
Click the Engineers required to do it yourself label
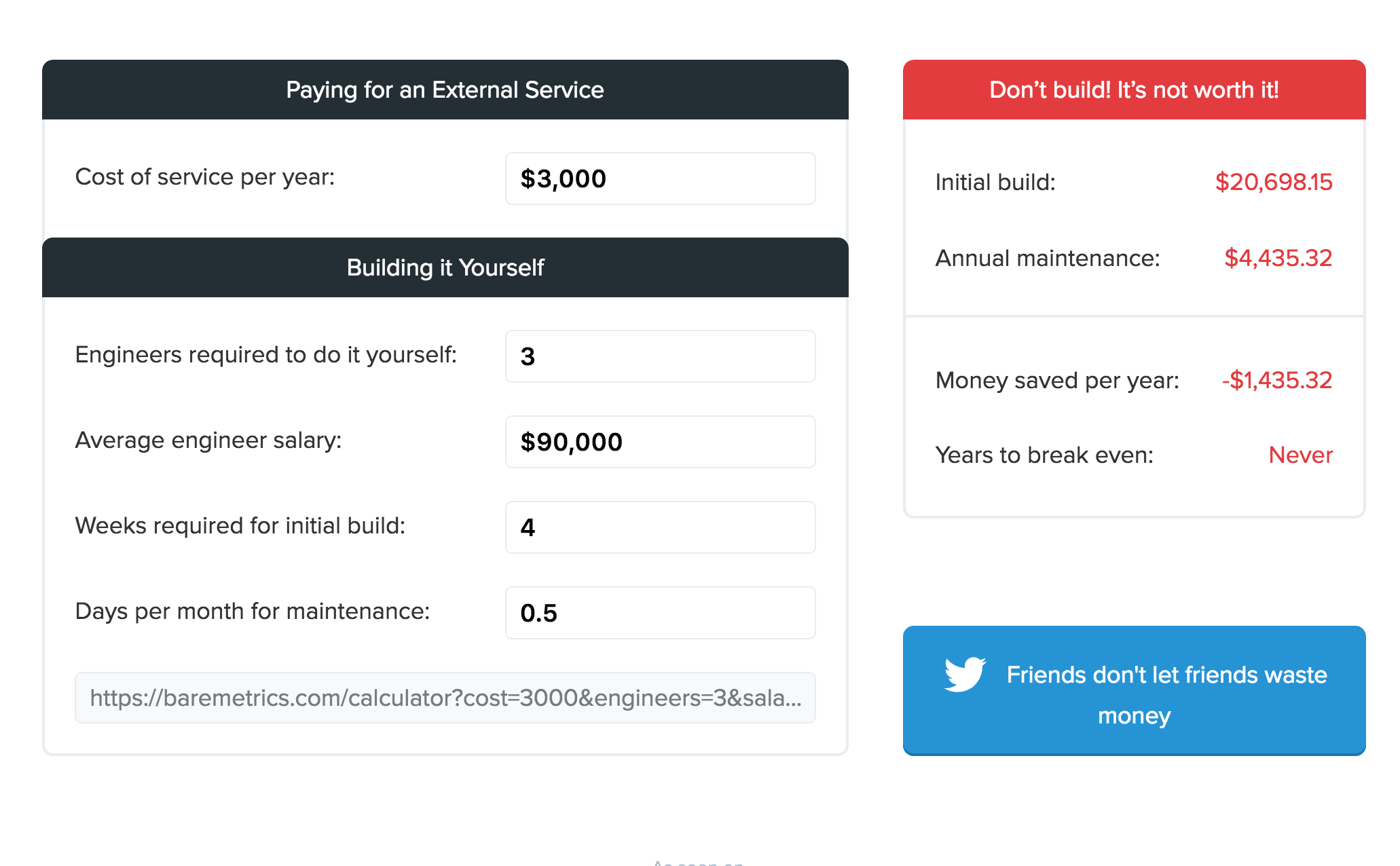(266, 355)
